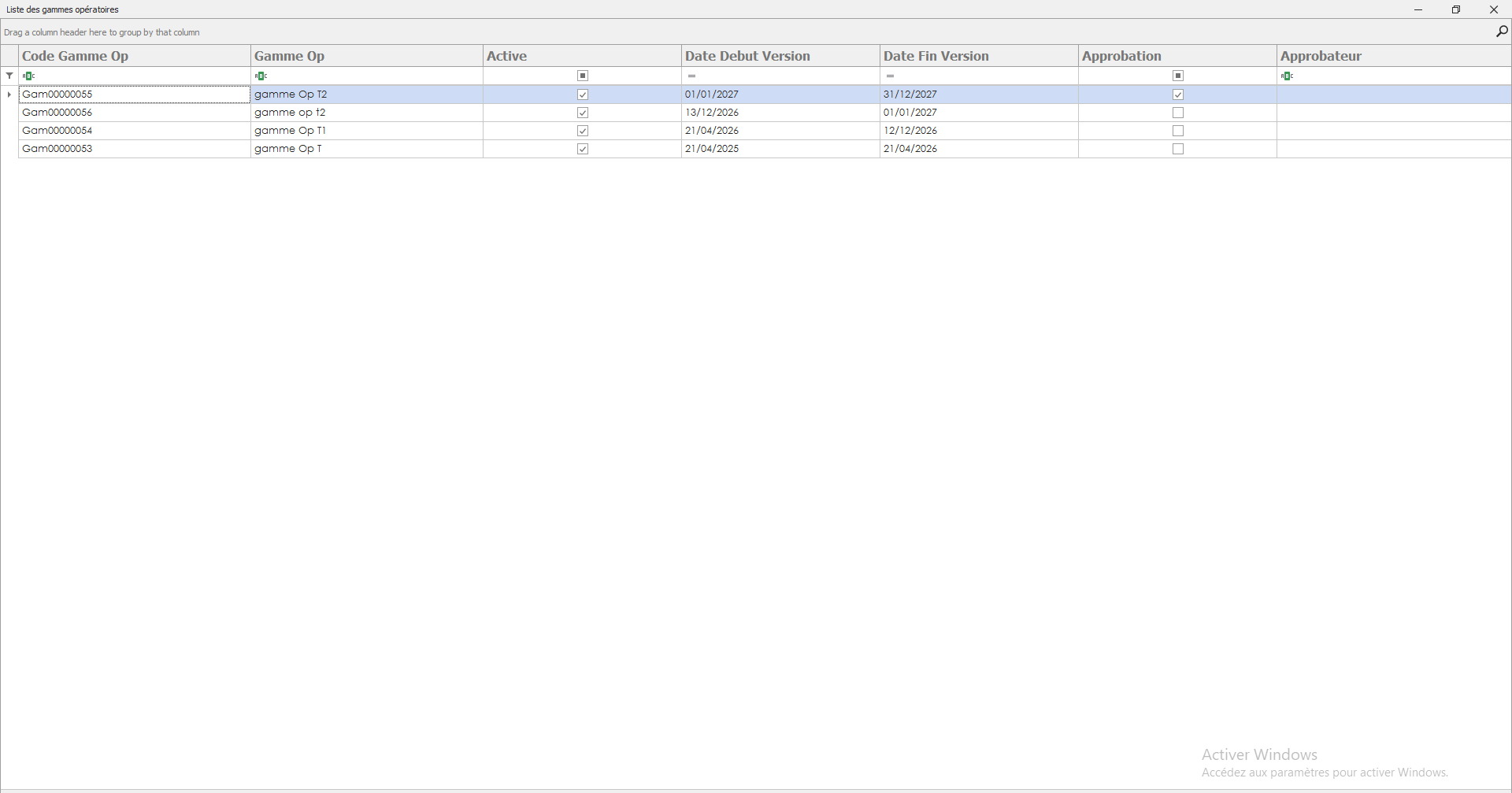This screenshot has width=1512, height=793.
Task: Click the filter funnel icon in filter row
Action: point(9,76)
